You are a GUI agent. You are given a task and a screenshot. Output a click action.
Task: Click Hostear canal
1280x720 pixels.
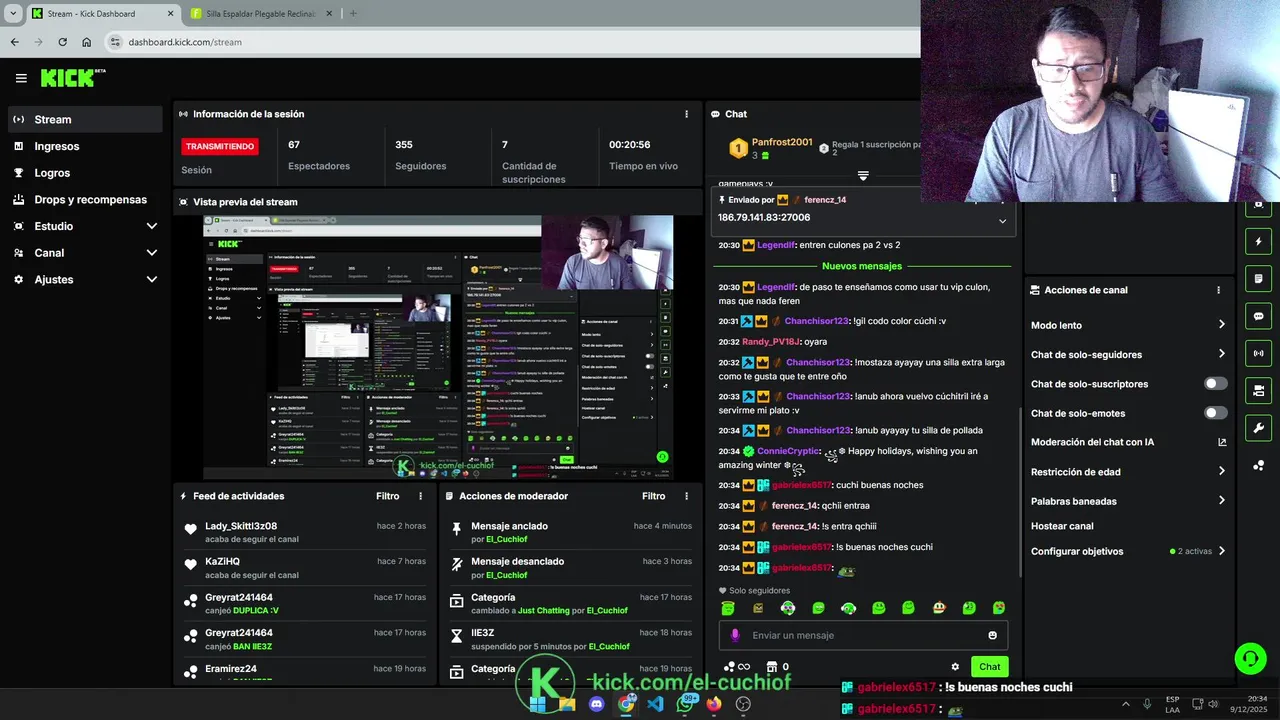1062,526
